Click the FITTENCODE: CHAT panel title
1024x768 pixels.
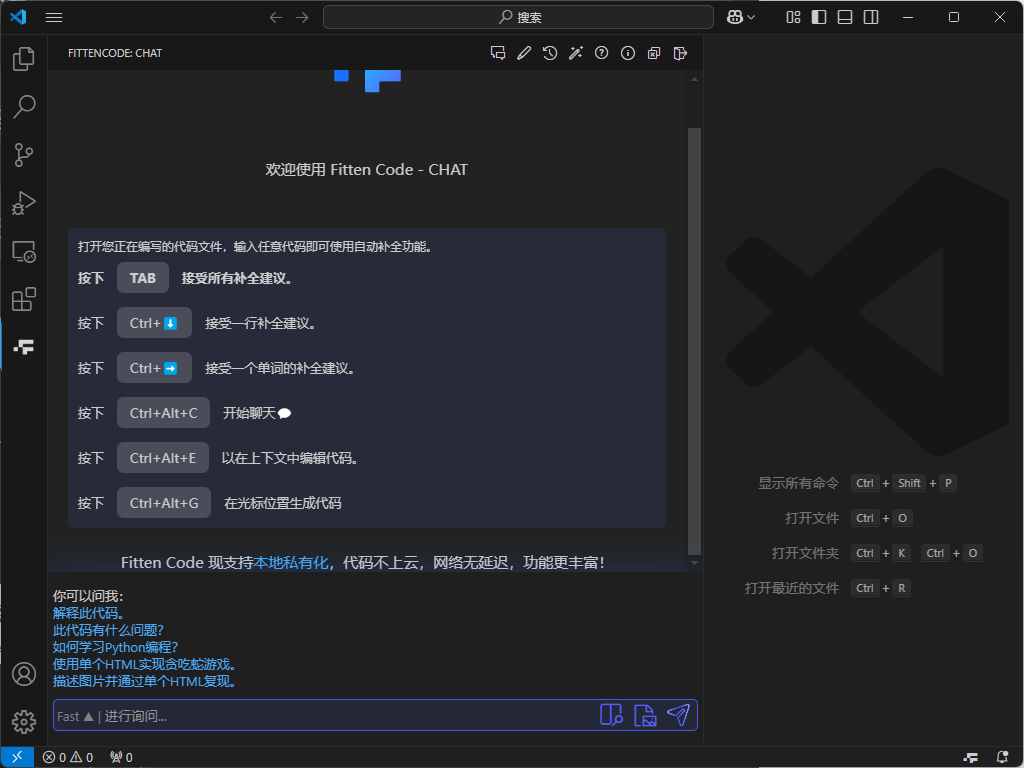coord(115,53)
